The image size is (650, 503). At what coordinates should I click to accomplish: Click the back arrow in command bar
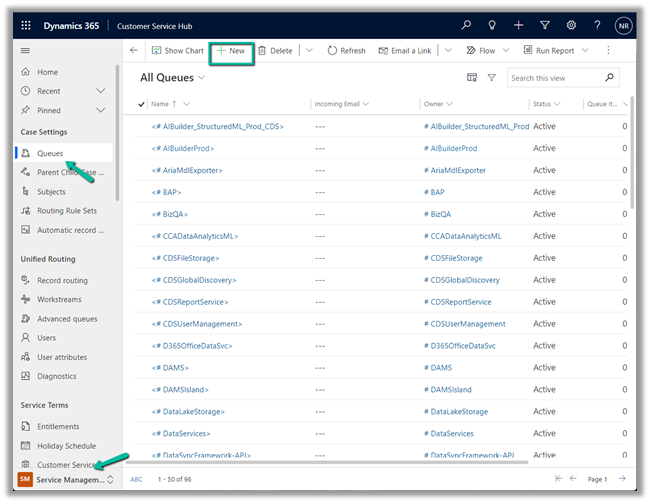coord(134,50)
